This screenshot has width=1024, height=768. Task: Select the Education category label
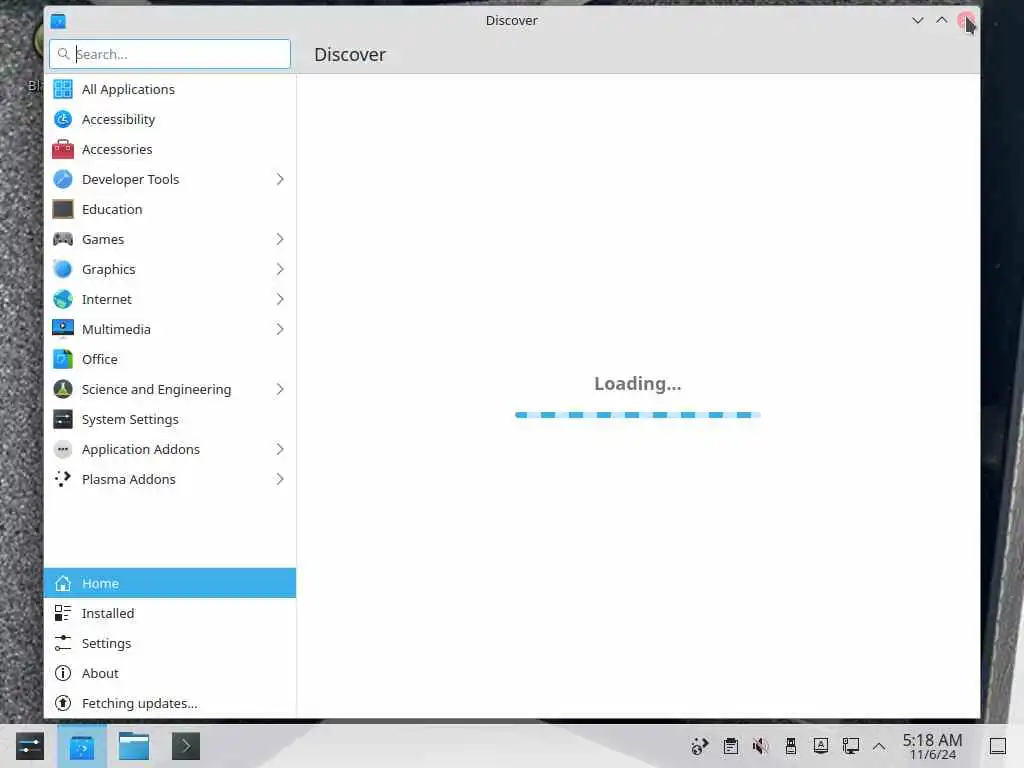tap(112, 210)
